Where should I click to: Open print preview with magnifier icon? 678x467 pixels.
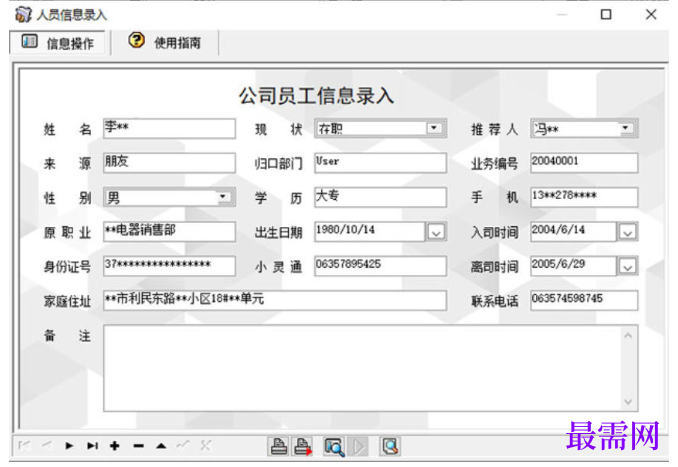coord(334,447)
